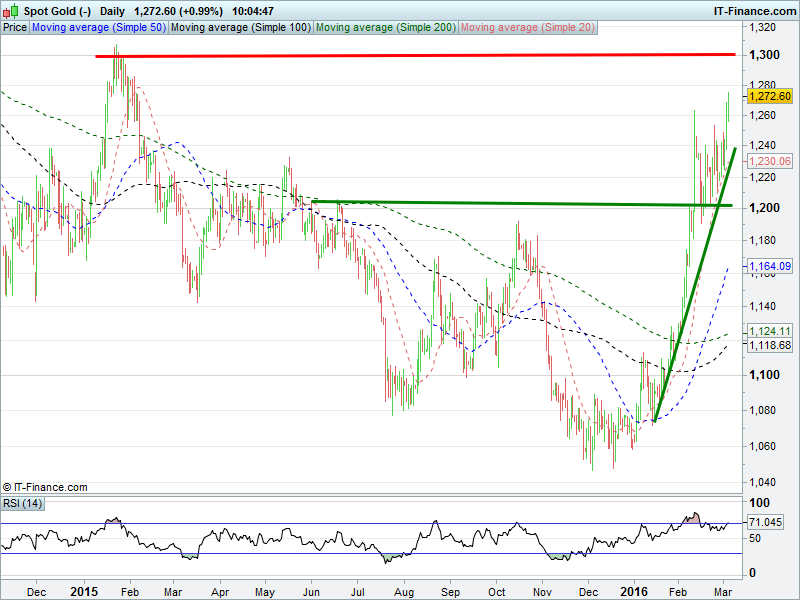Click the candlestick icon beside Spot Gold
Viewport: 800px width, 600px height.
(x=12, y=11)
